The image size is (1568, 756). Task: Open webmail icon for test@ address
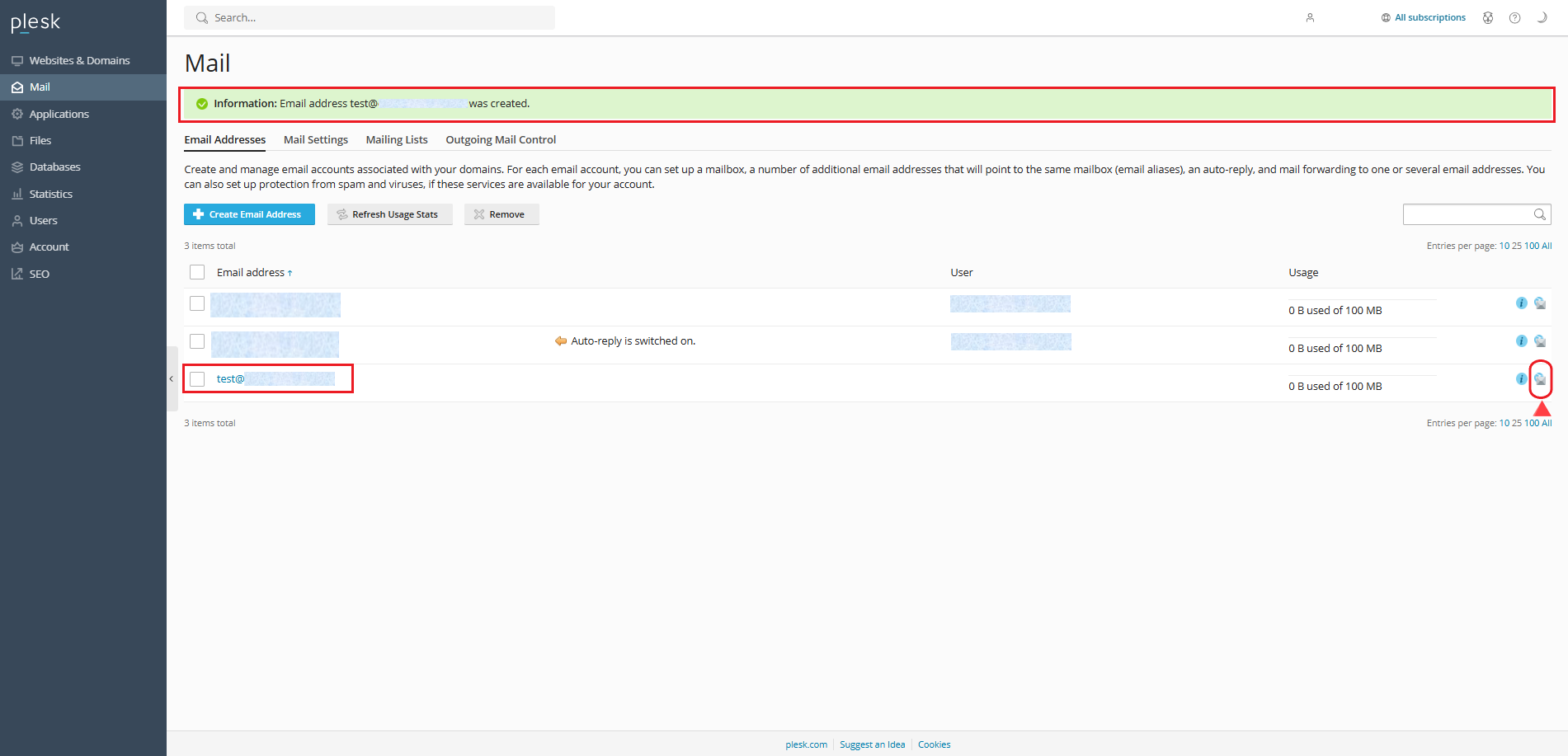(x=1540, y=379)
